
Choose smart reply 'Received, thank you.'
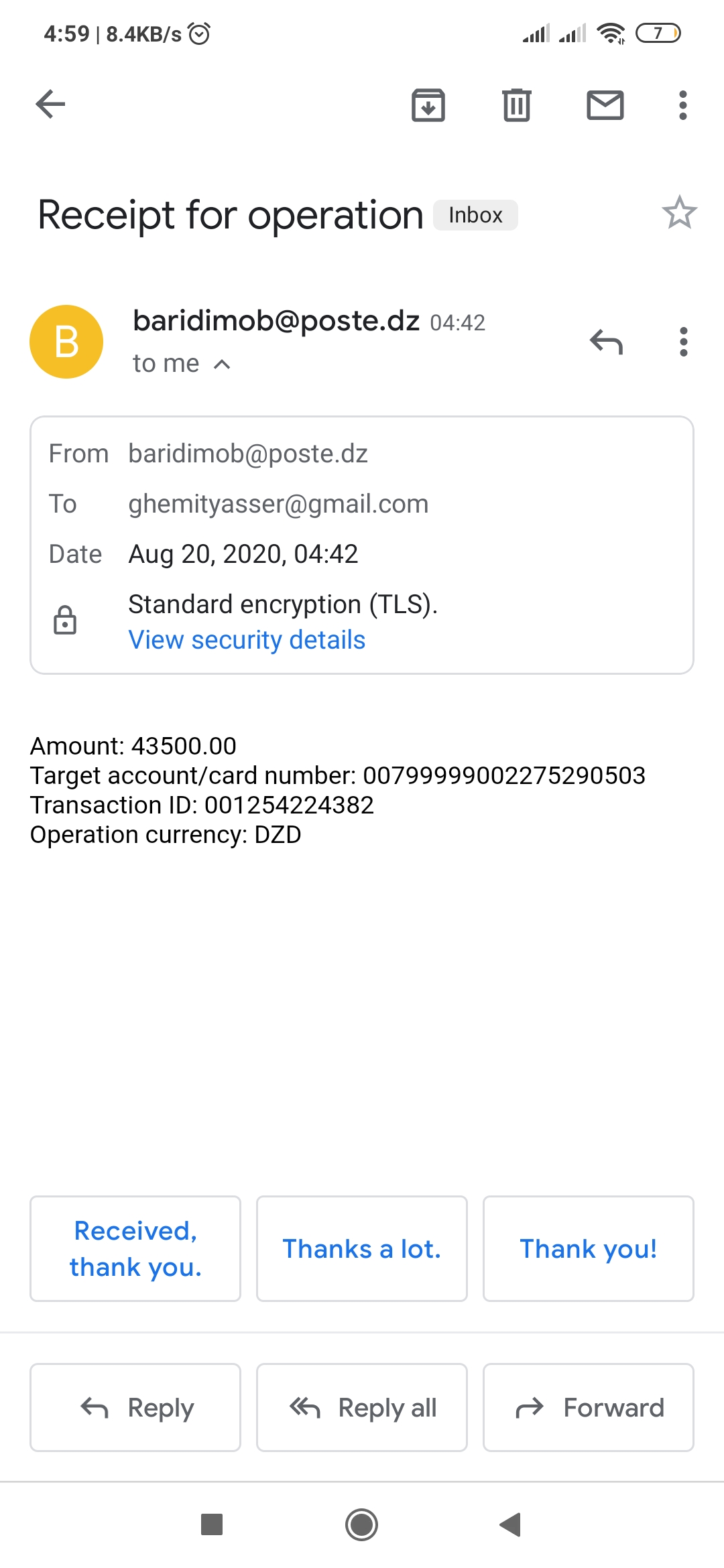[135, 1249]
